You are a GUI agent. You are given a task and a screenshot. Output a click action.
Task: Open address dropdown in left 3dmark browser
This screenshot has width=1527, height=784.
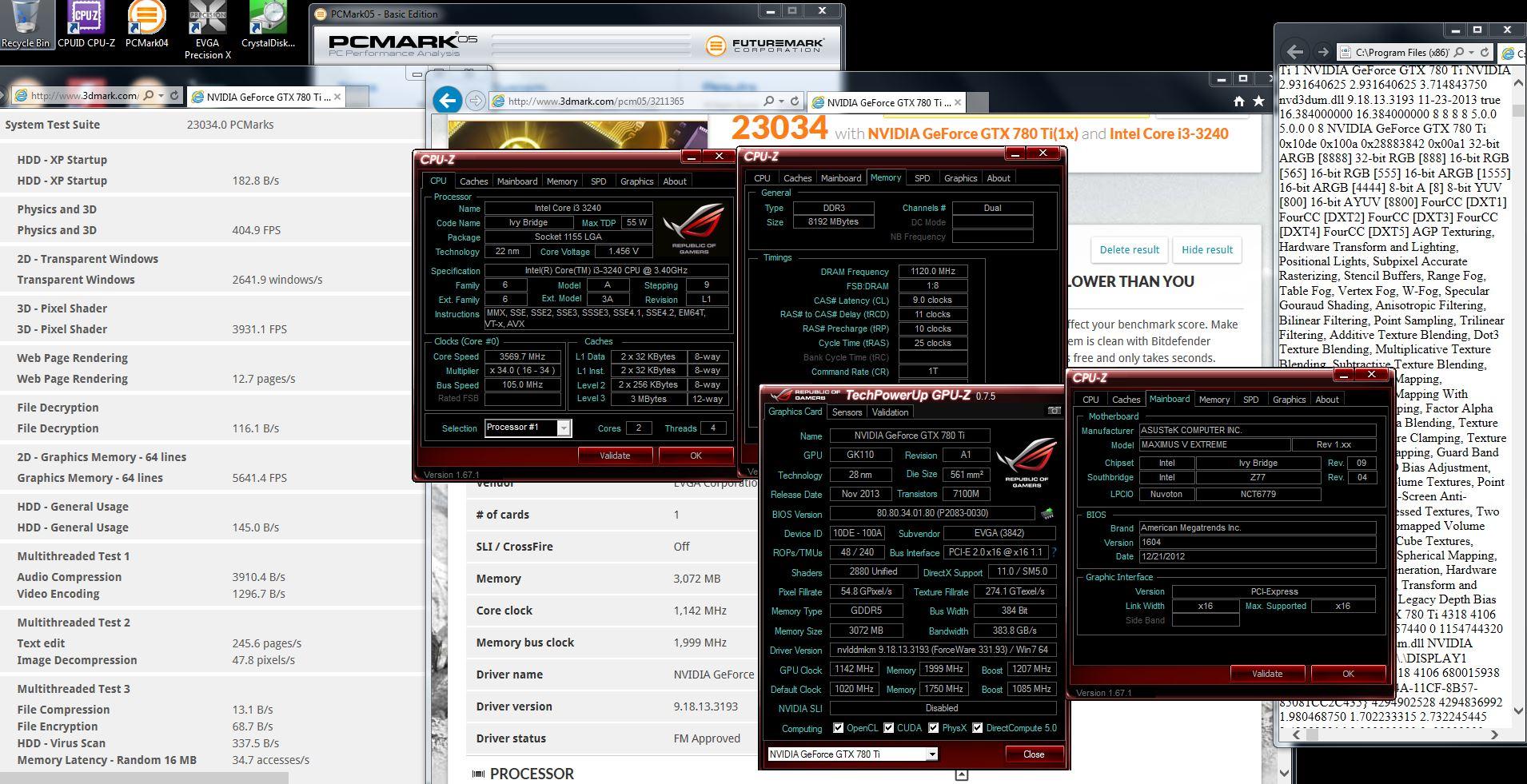click(161, 95)
